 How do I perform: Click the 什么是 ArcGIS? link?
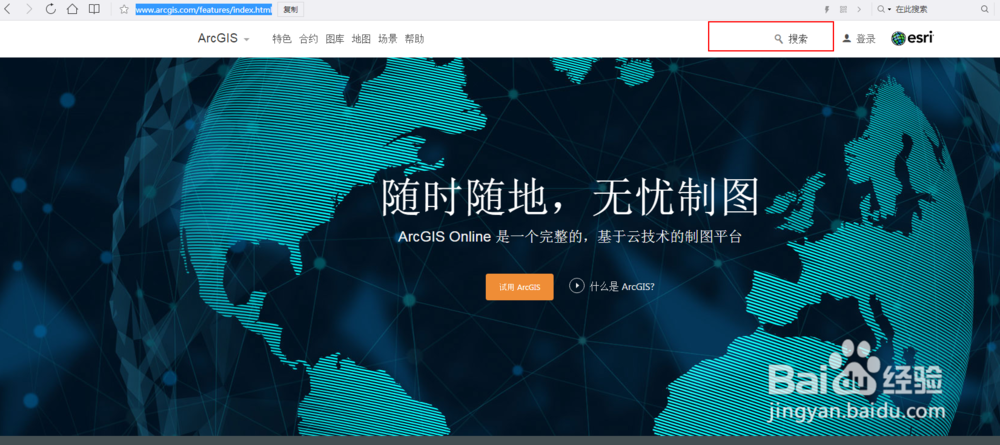[622, 287]
